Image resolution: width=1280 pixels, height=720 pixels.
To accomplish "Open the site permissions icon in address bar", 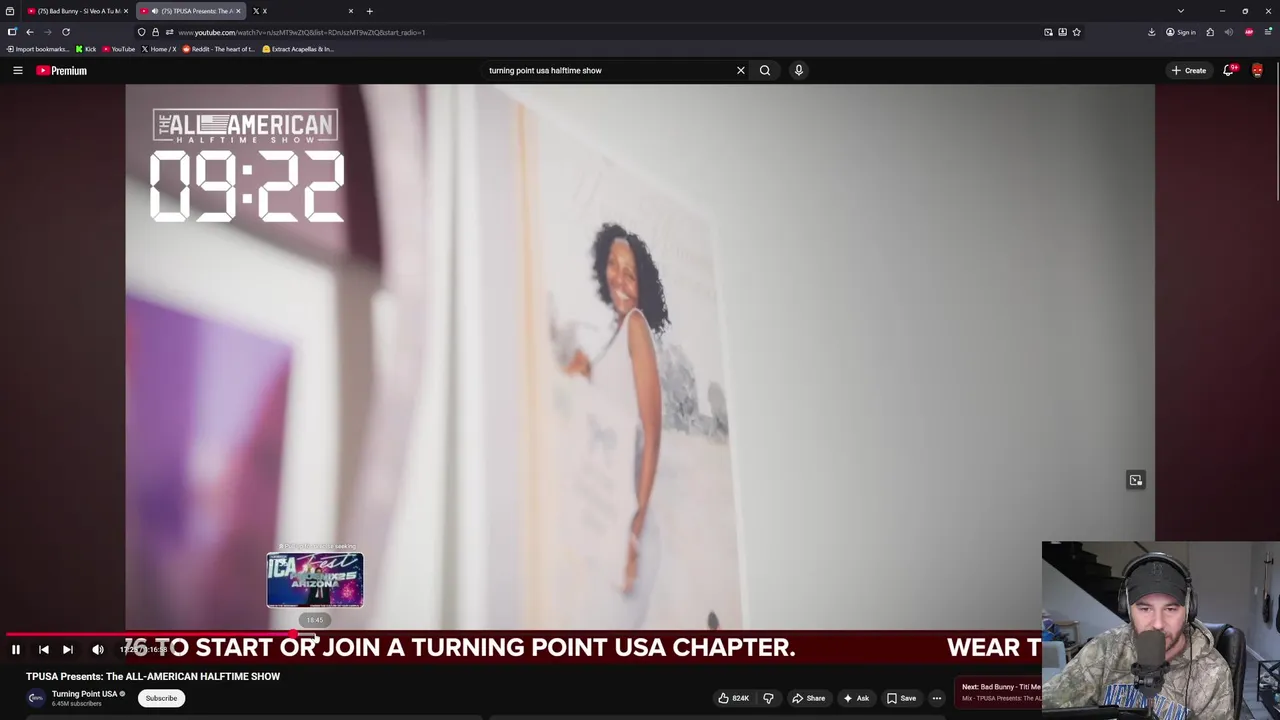I will 169,32.
